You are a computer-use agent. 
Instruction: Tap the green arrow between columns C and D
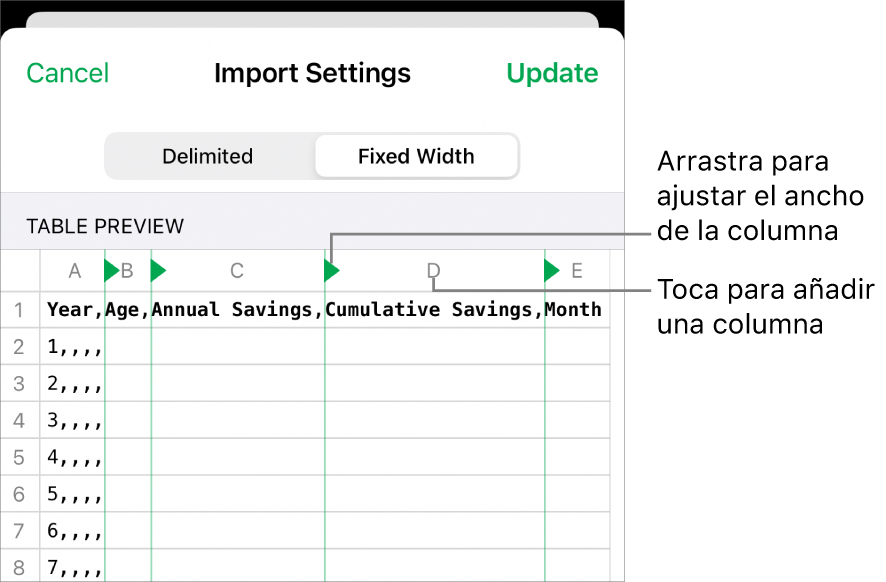330,270
